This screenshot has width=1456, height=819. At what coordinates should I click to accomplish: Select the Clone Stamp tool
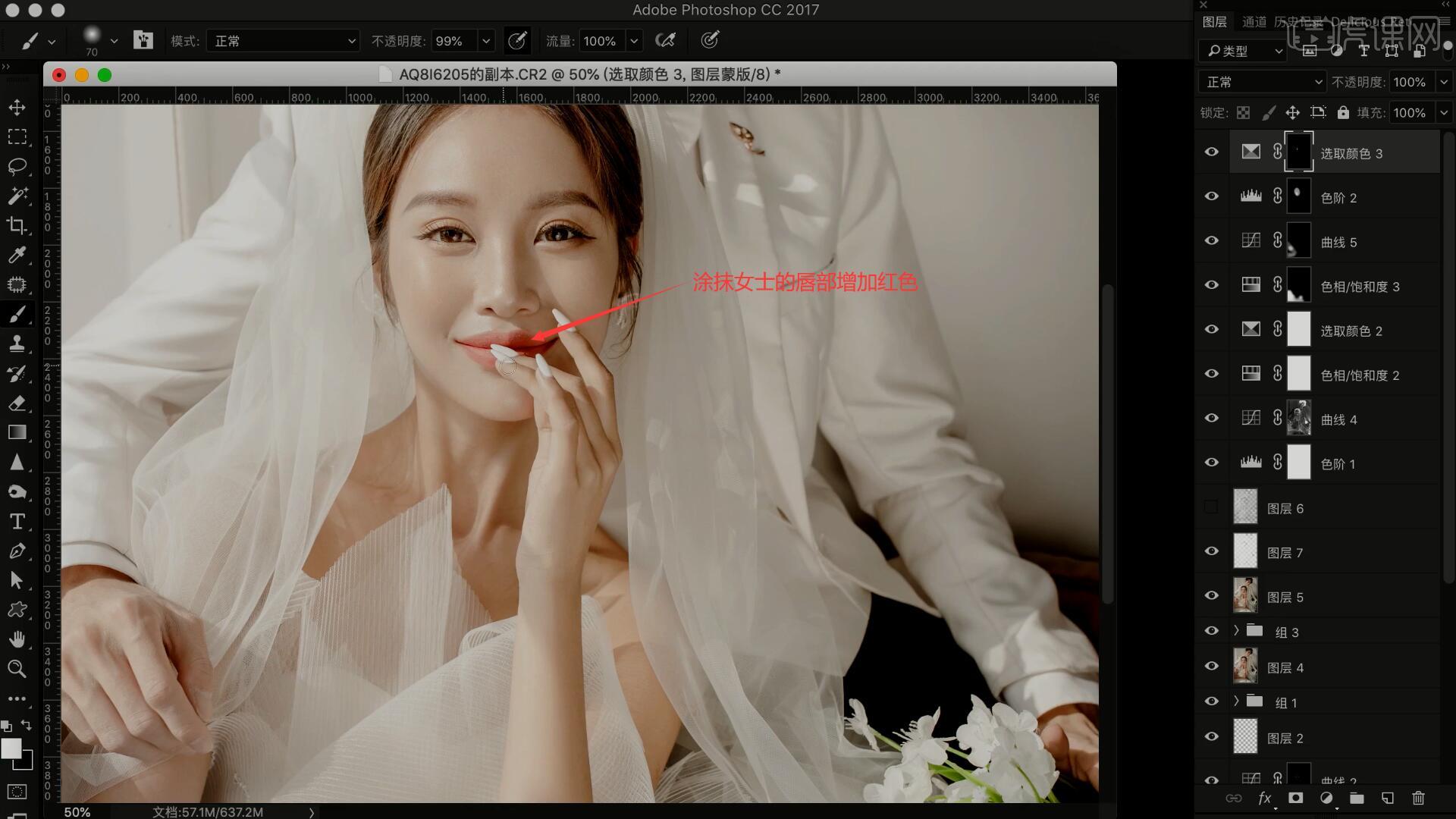(x=17, y=344)
